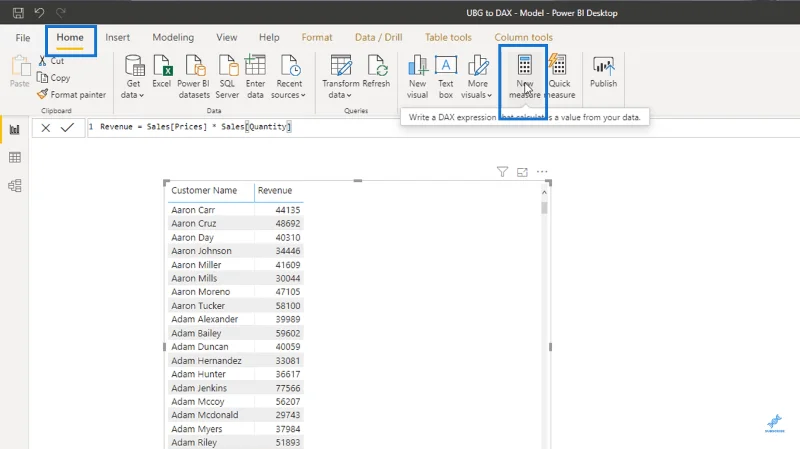Click the Copy command

click(54, 78)
